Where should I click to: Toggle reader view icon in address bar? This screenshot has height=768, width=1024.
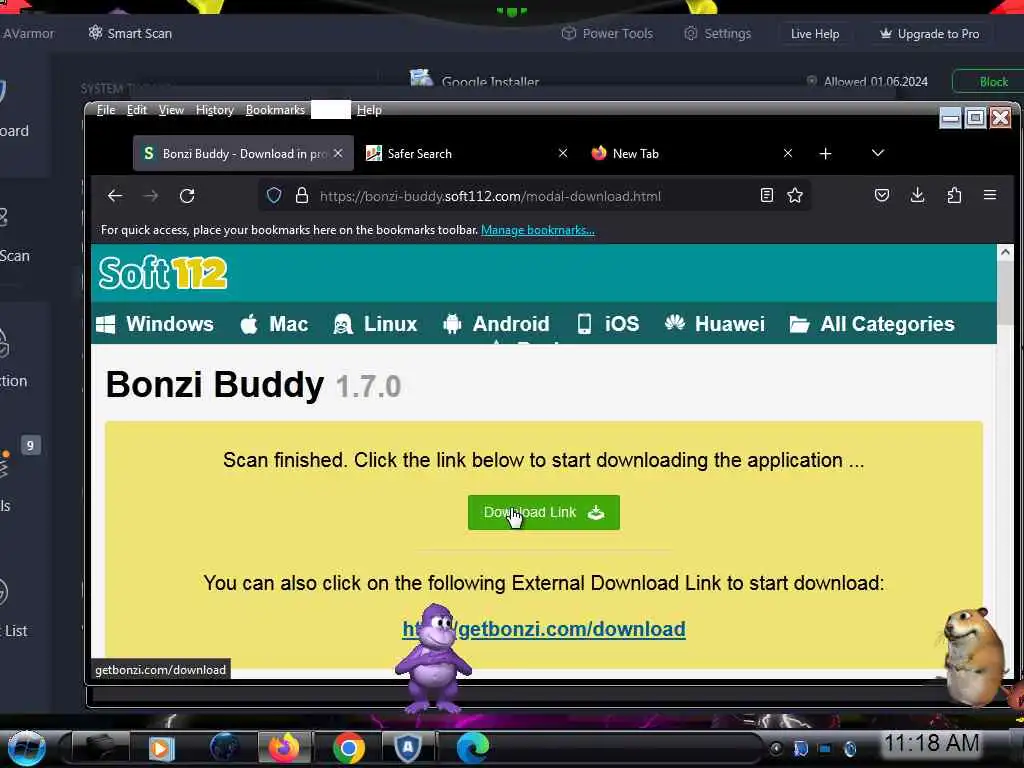[767, 195]
